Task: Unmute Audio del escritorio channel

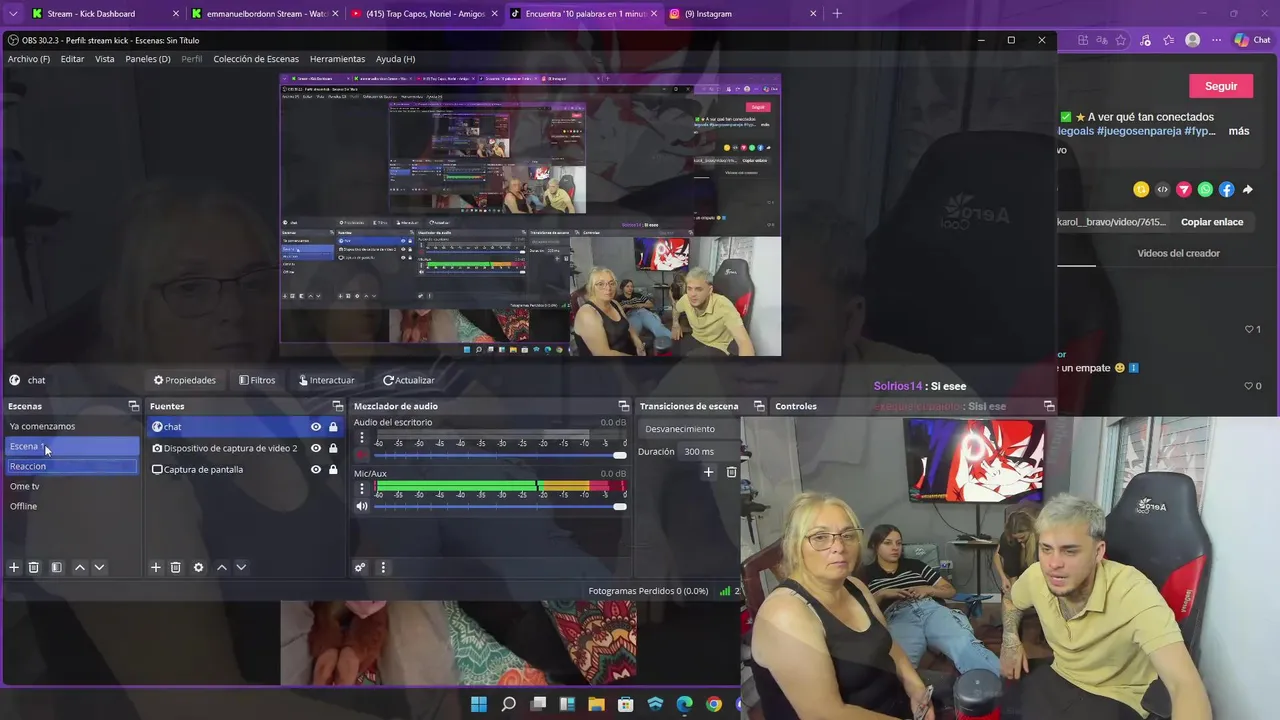Action: click(x=362, y=455)
